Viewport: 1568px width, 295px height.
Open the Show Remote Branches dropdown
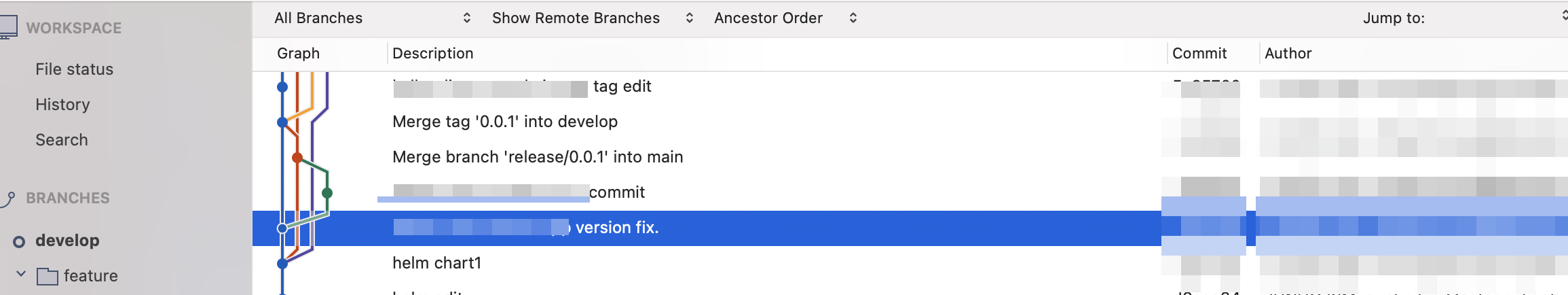click(x=592, y=18)
